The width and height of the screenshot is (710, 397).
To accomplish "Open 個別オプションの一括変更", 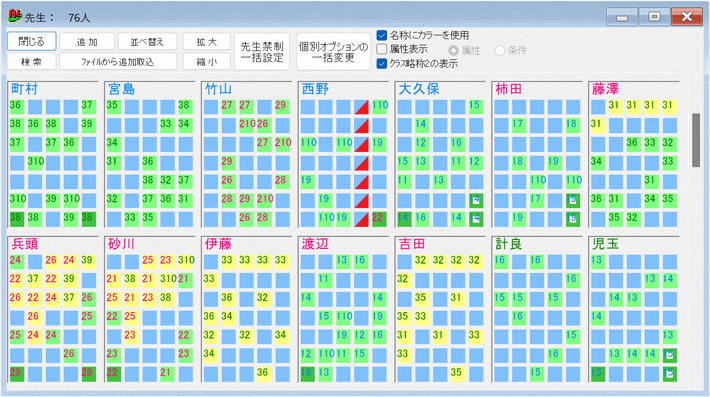I will (x=333, y=52).
